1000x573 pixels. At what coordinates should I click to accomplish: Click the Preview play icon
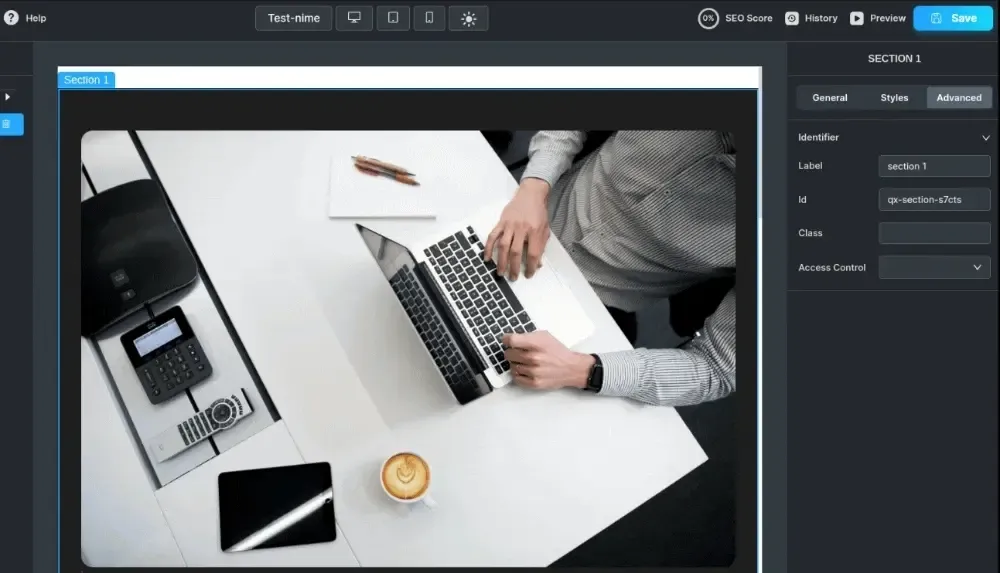pos(857,19)
